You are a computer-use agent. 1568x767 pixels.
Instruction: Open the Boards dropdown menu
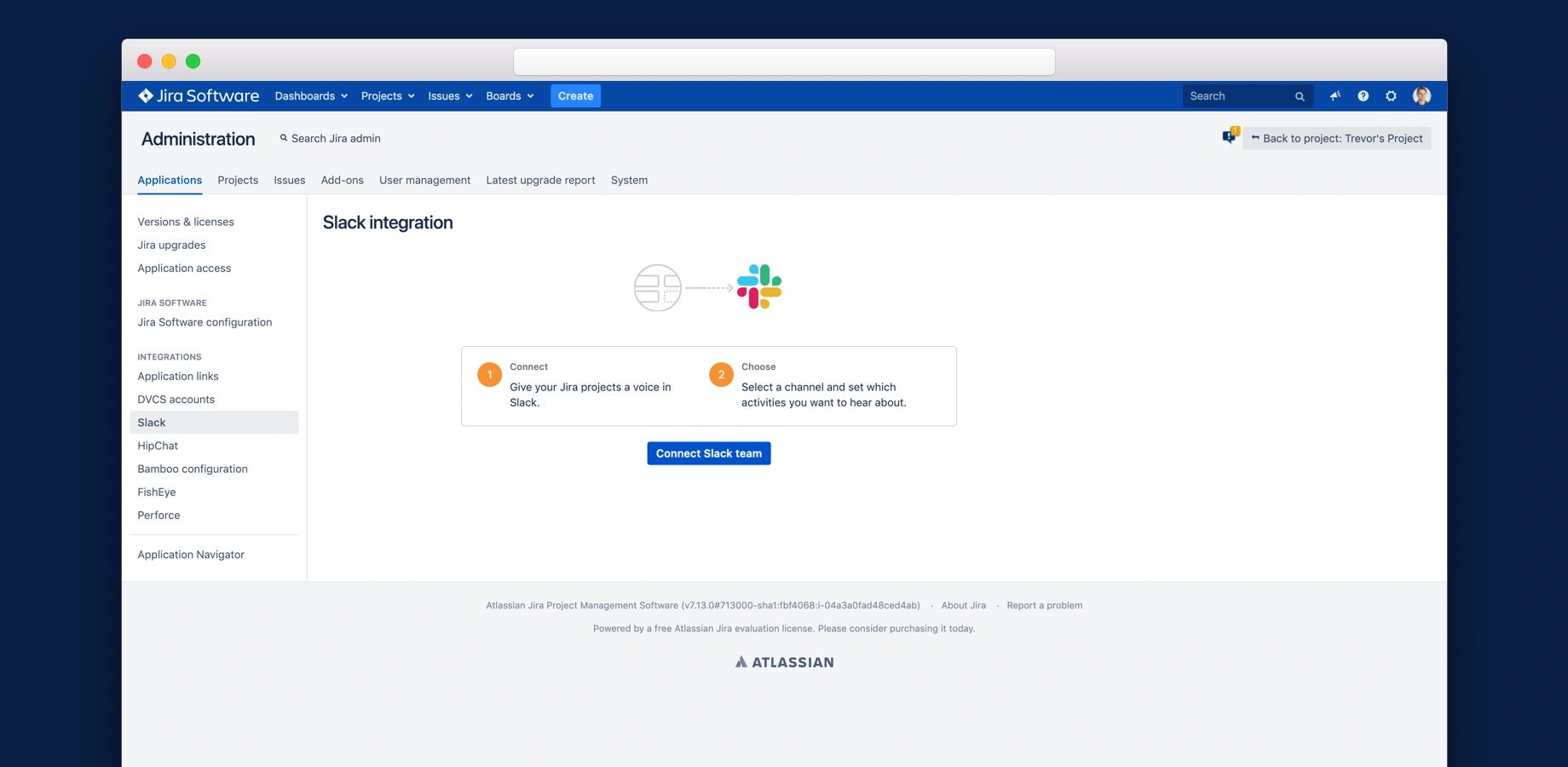510,96
